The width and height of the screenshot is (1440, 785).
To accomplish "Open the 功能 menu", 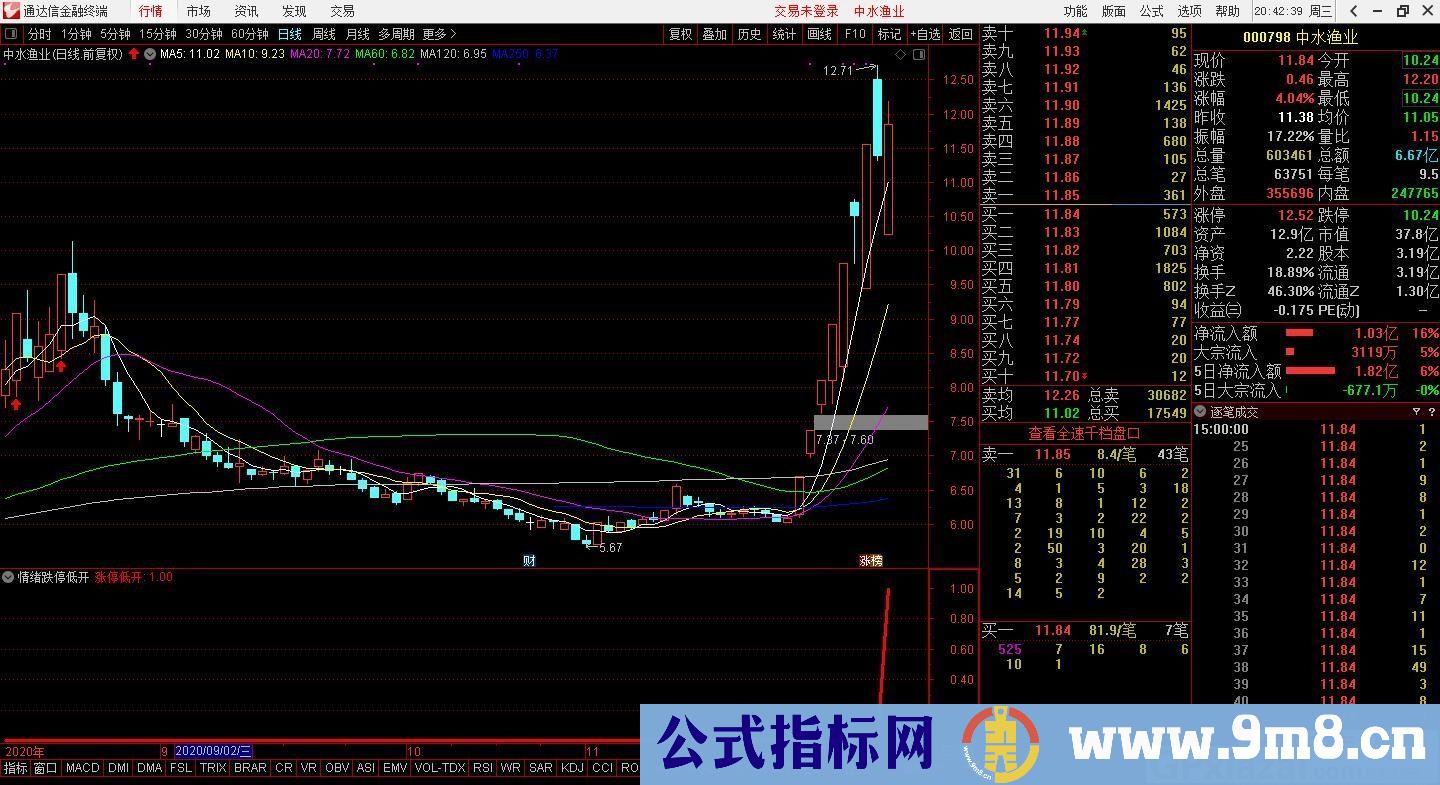I will pos(1075,11).
